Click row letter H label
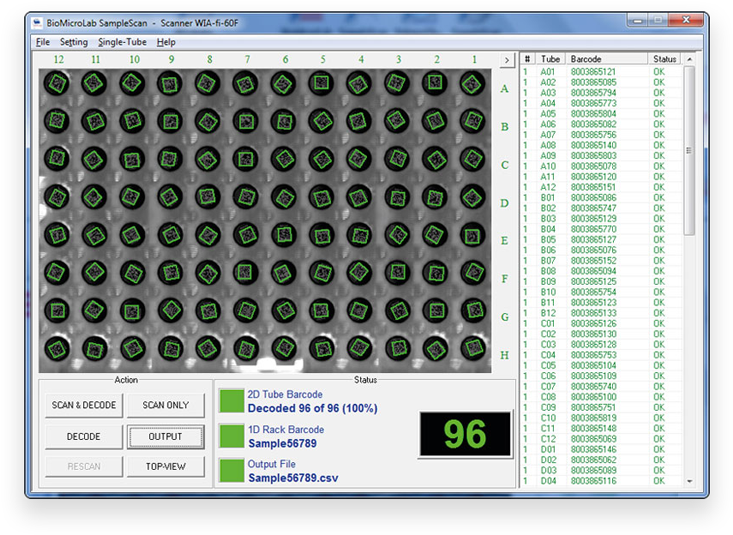 coord(504,355)
